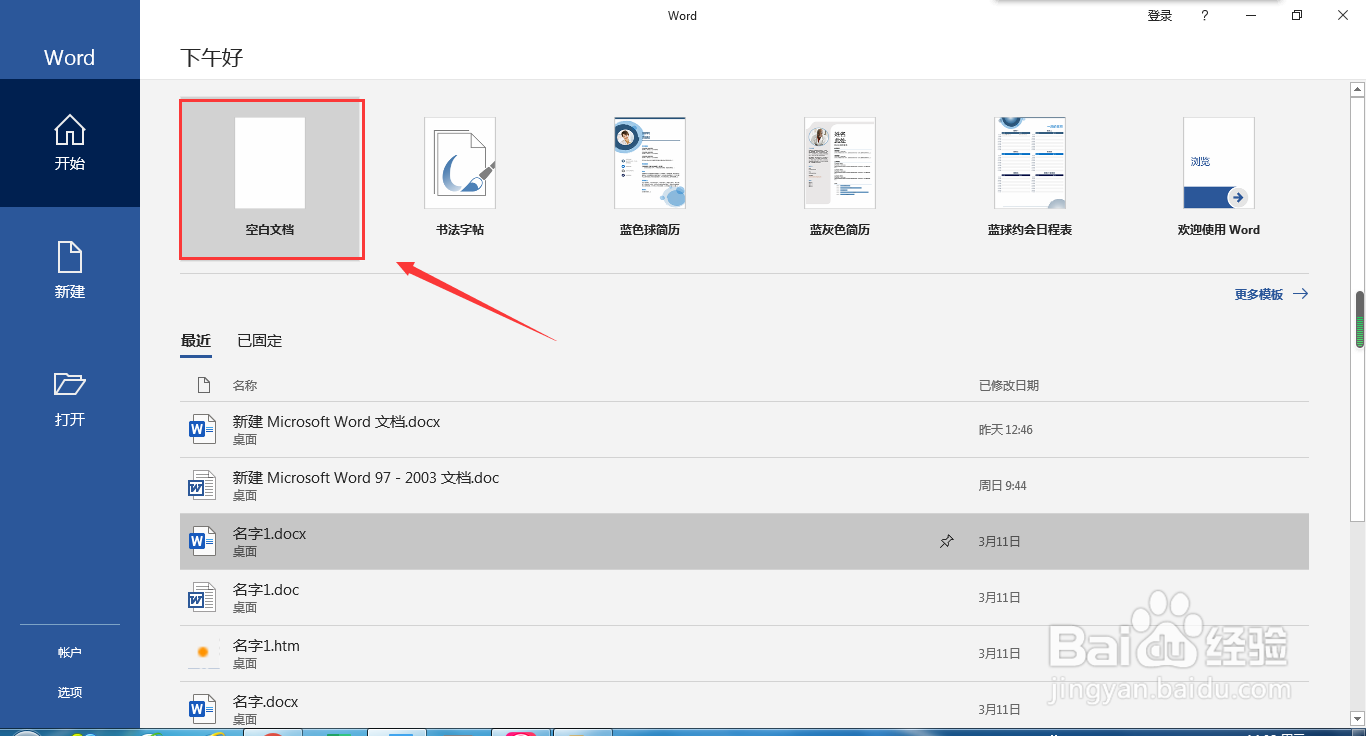Open the recent file 名字.docx

click(744, 704)
